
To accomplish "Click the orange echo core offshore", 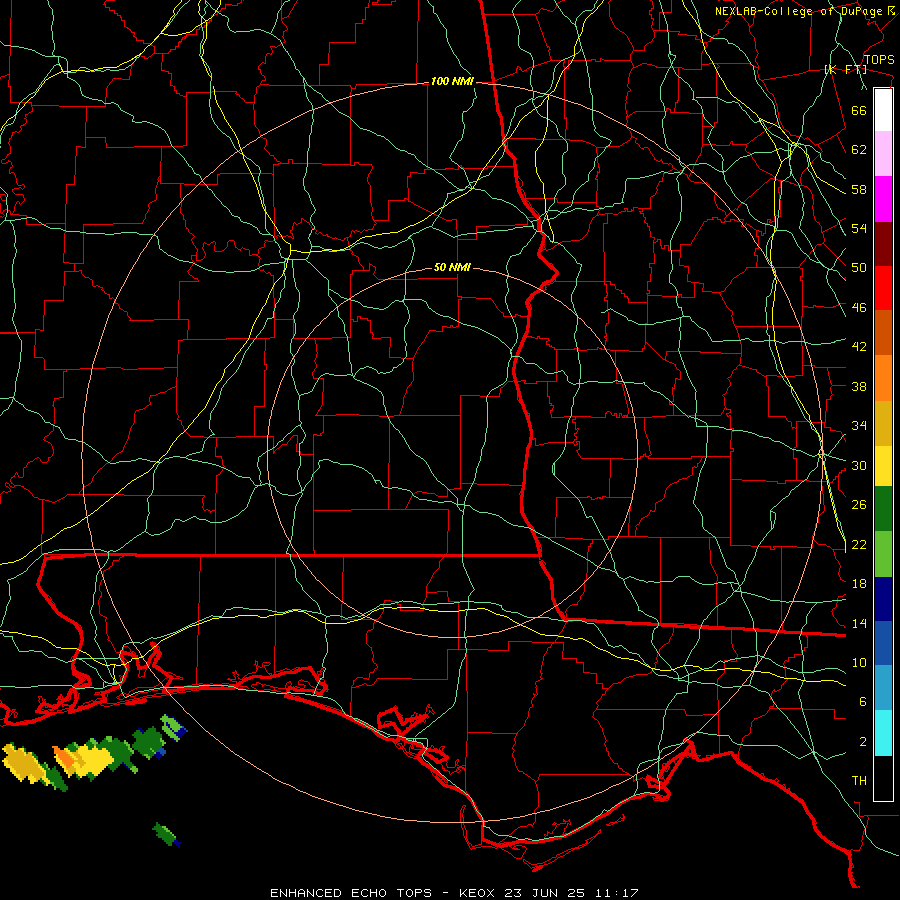I will pyautogui.click(x=65, y=758).
